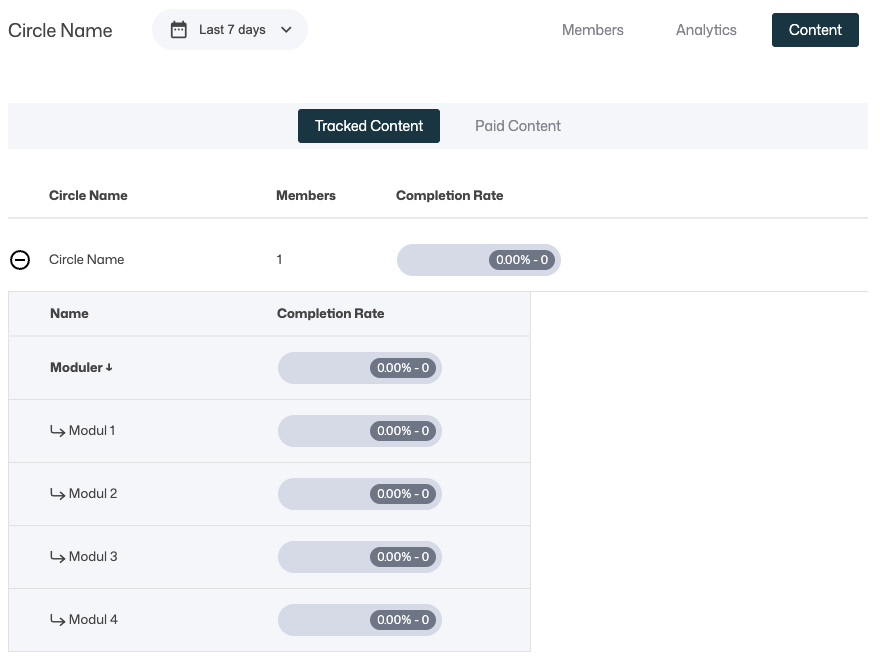
Task: Collapse the Circle Name row minus icon
Action: 20,260
